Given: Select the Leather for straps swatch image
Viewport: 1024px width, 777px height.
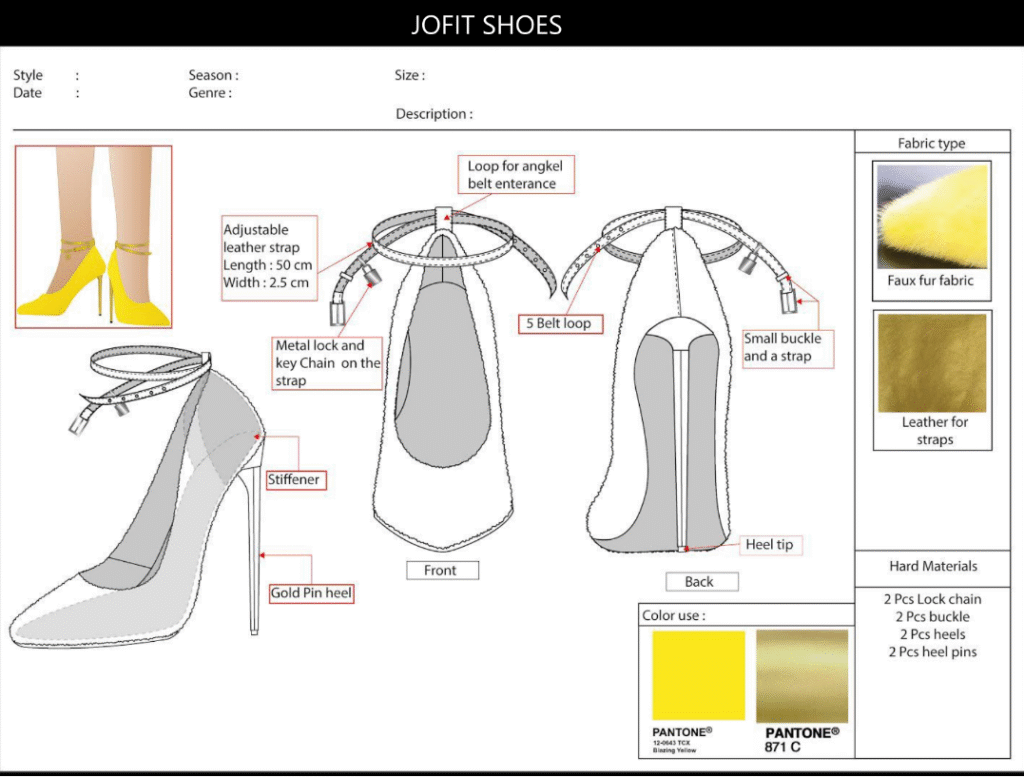Looking at the screenshot, I should pos(932,363).
